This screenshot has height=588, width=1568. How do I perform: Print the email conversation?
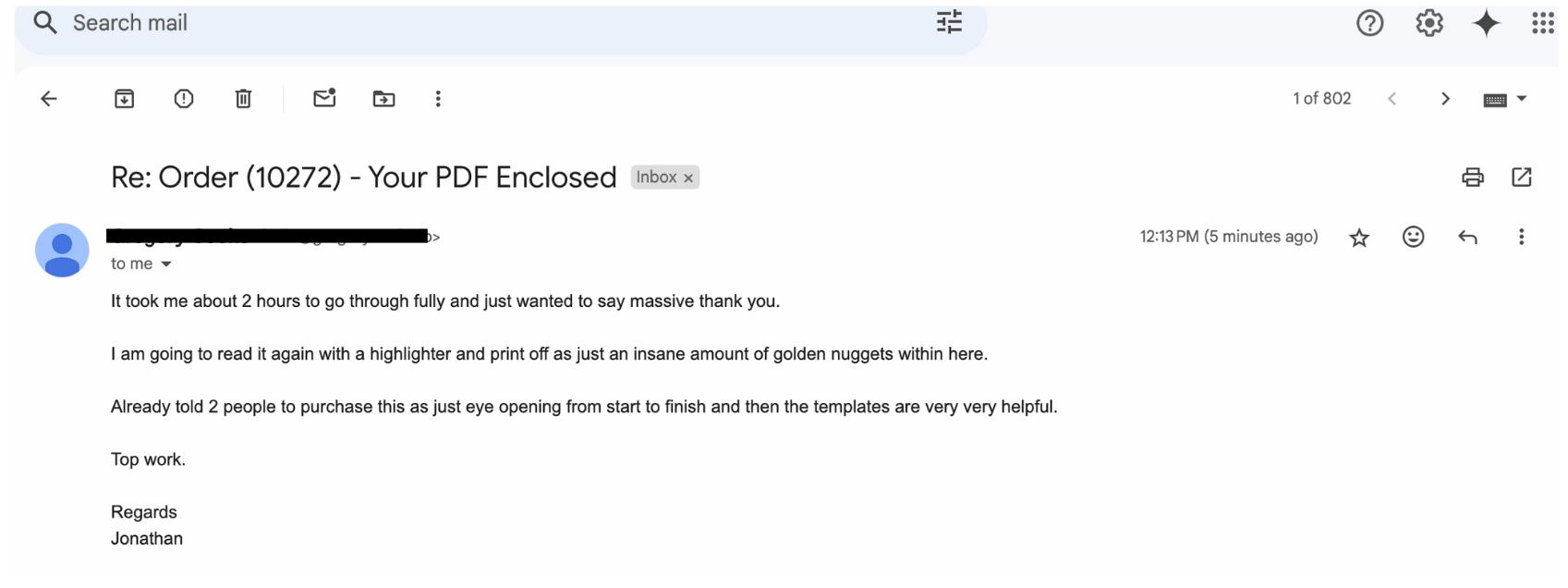[x=1473, y=178]
